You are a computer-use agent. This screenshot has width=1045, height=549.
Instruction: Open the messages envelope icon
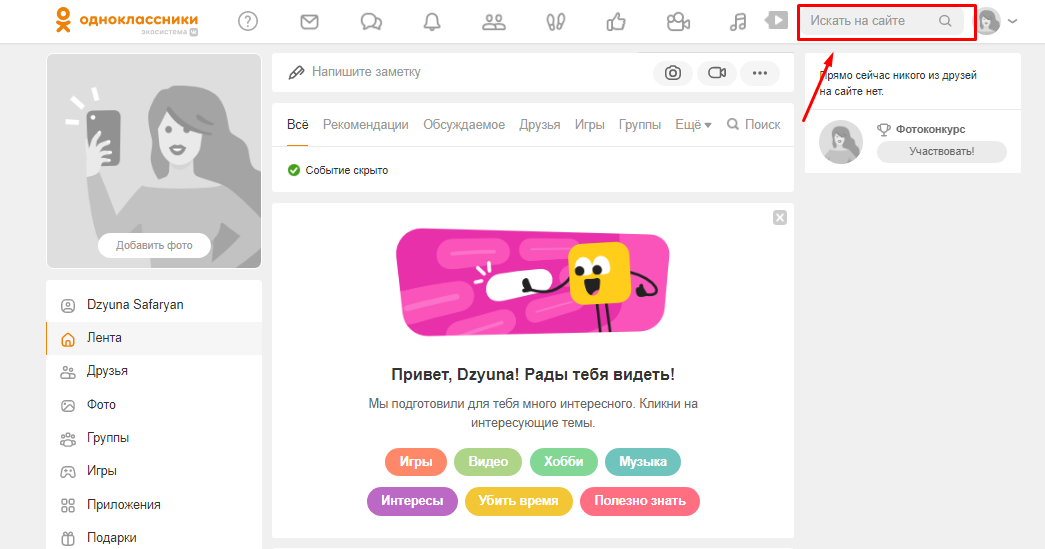[310, 21]
